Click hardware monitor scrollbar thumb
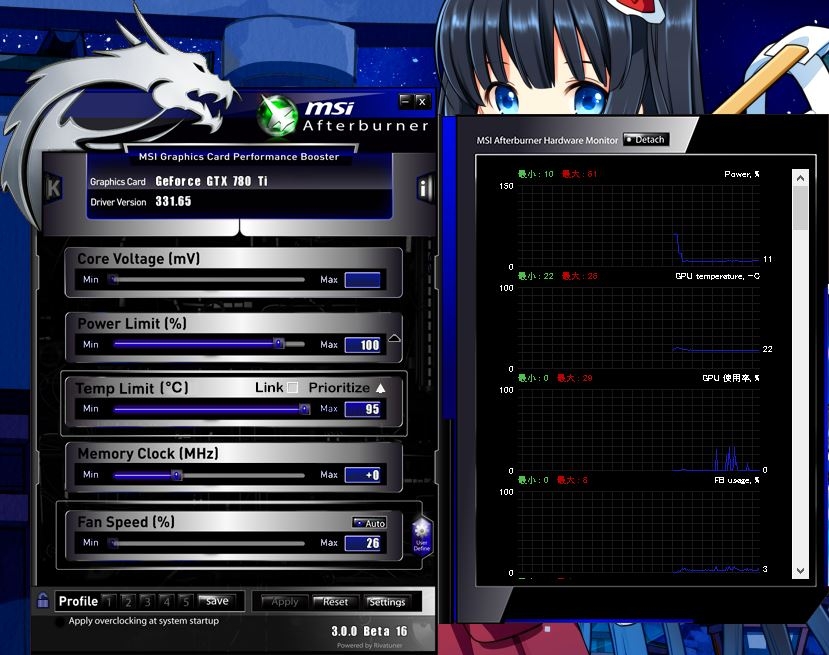This screenshot has width=829, height=655. 800,208
